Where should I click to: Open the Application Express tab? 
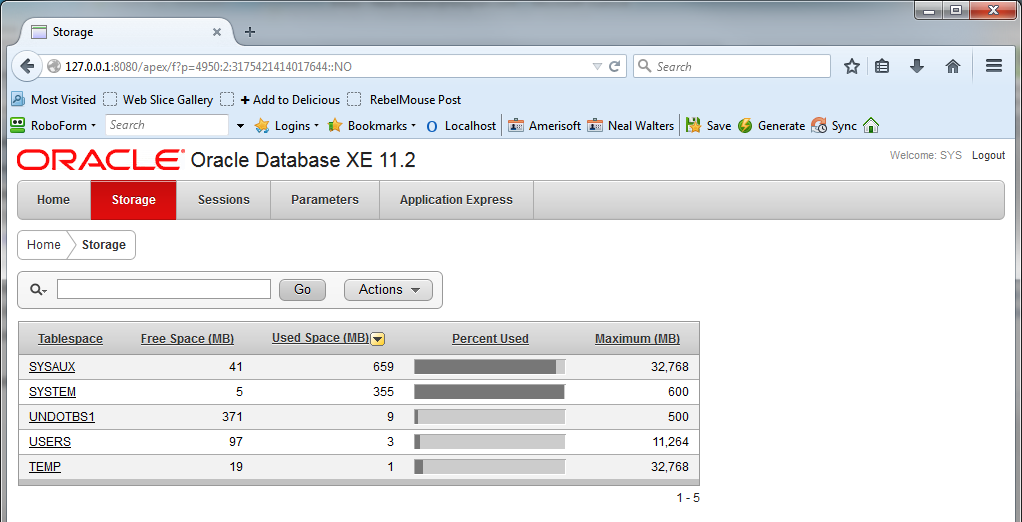pyautogui.click(x=456, y=200)
